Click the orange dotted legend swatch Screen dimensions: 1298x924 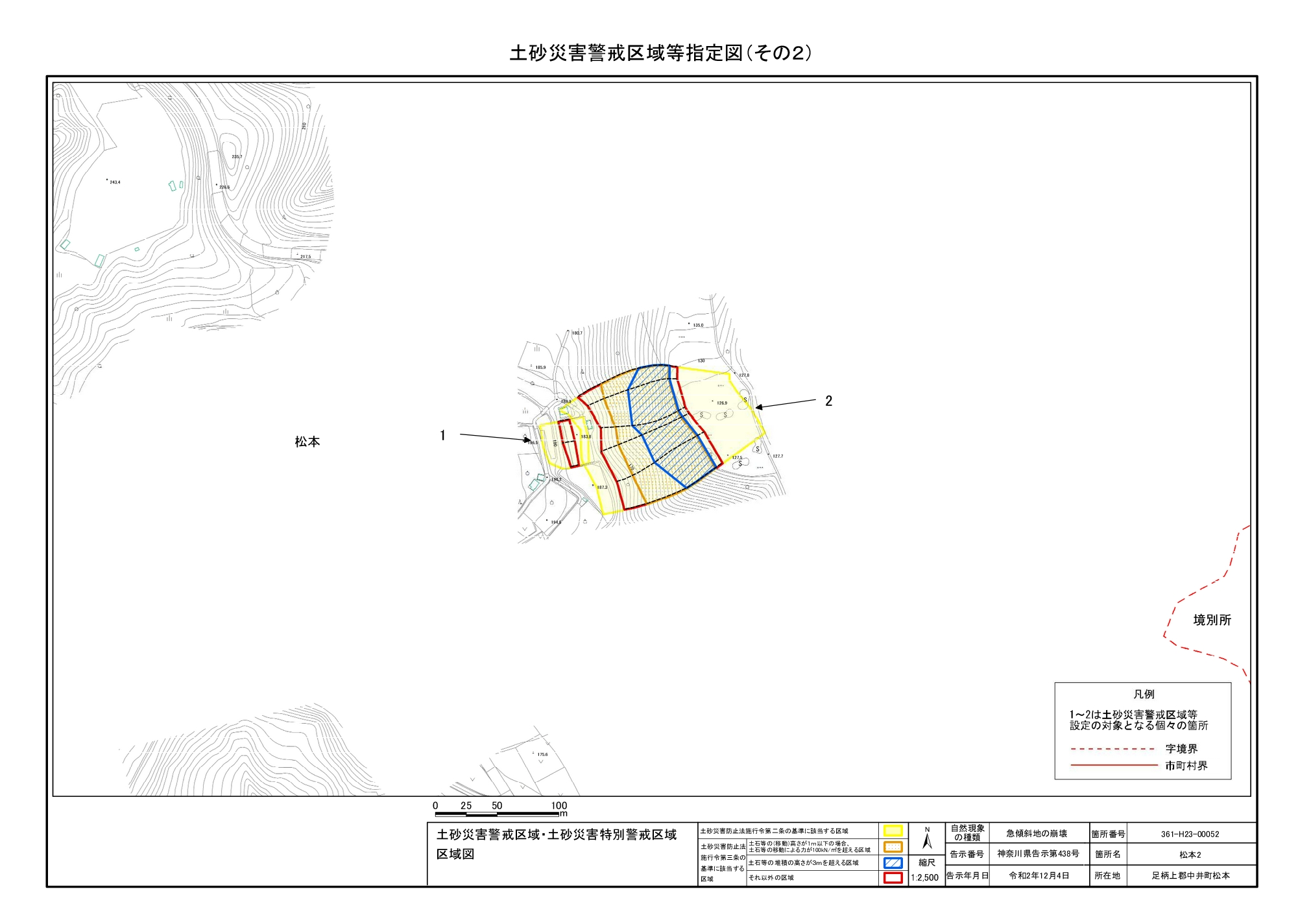point(893,846)
